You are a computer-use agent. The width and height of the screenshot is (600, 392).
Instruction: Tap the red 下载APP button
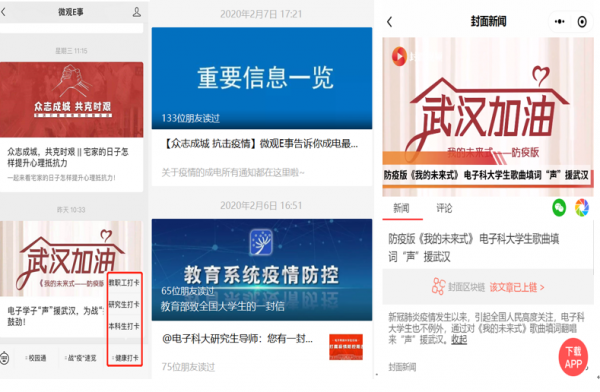click(573, 358)
